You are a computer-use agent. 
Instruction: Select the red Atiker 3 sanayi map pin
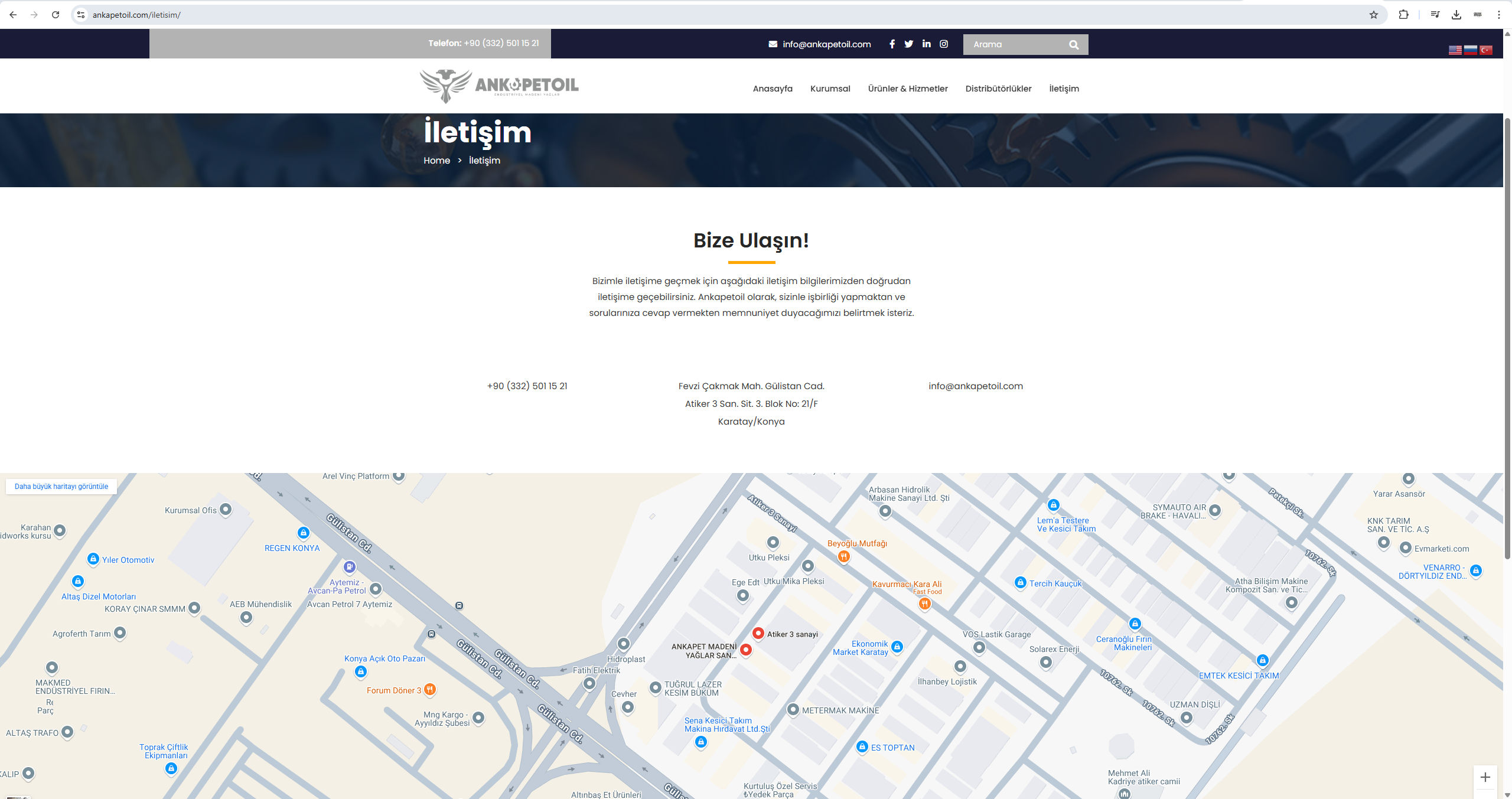758,633
